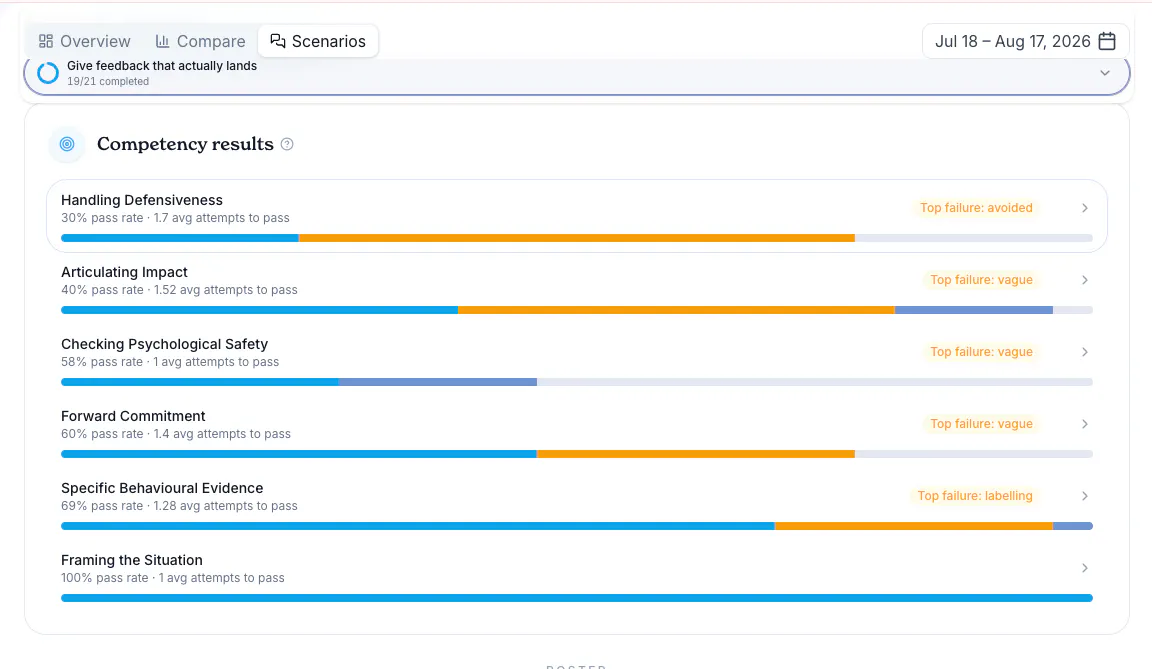Click the circular progress ring icon
The height and width of the screenshot is (669, 1152).
pyautogui.click(x=48, y=73)
